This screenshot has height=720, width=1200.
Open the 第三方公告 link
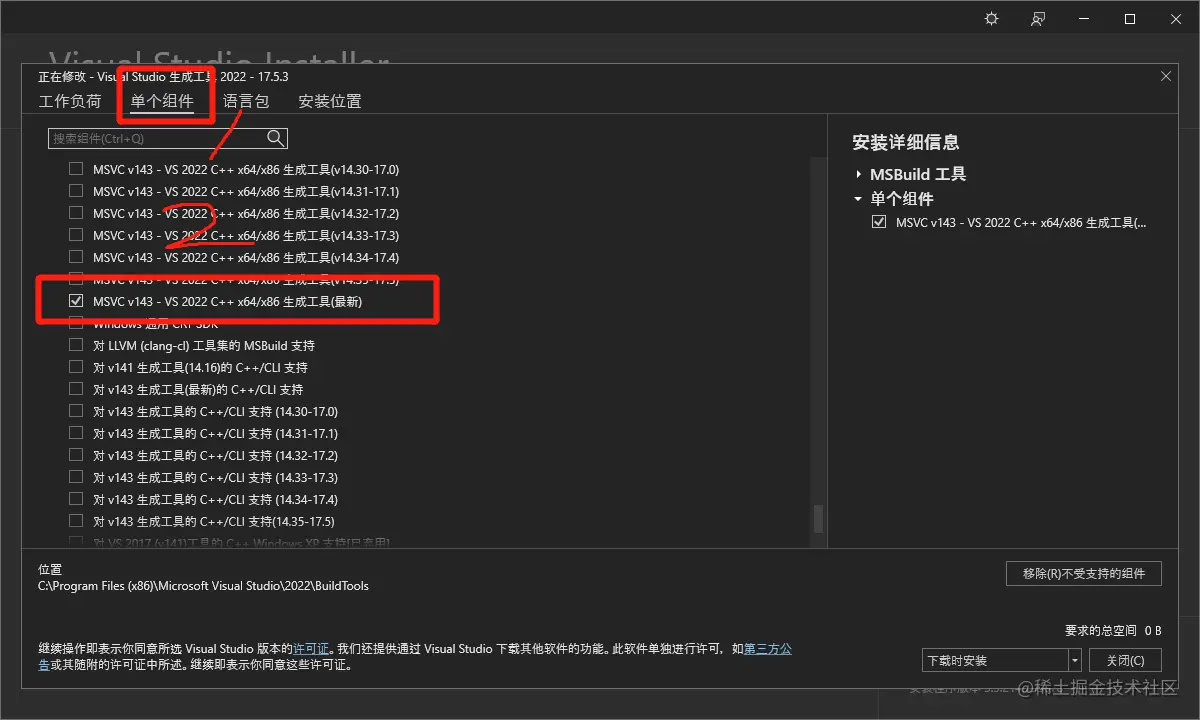[x=768, y=649]
